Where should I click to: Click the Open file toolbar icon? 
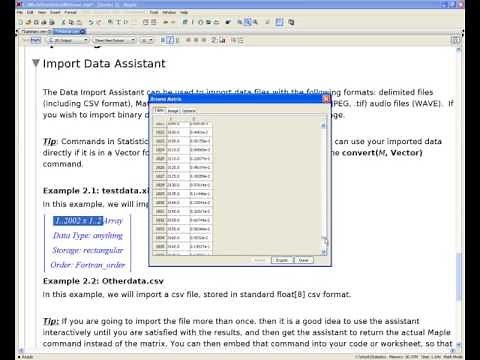click(x=28, y=22)
